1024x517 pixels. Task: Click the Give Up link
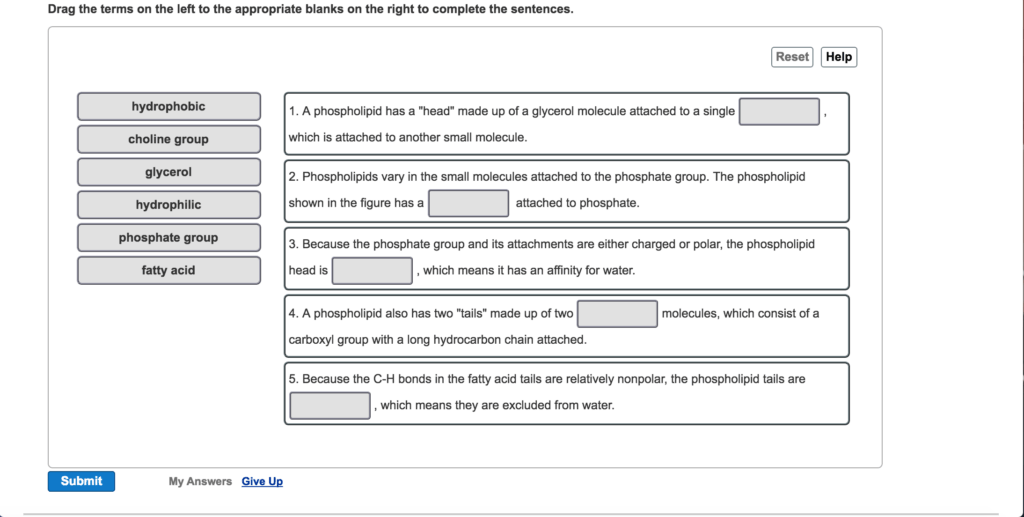click(x=262, y=482)
